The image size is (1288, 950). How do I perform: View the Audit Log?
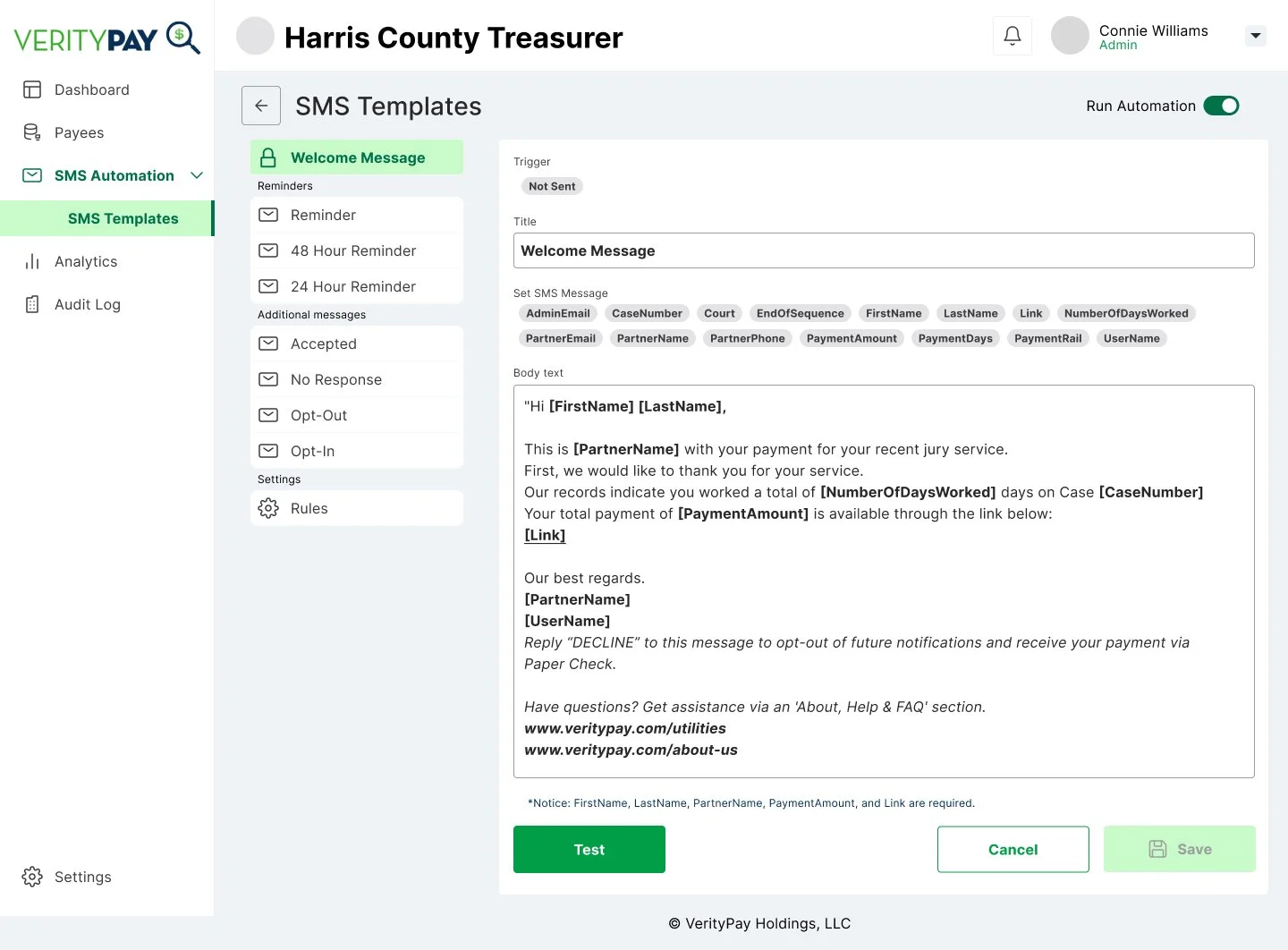point(87,304)
